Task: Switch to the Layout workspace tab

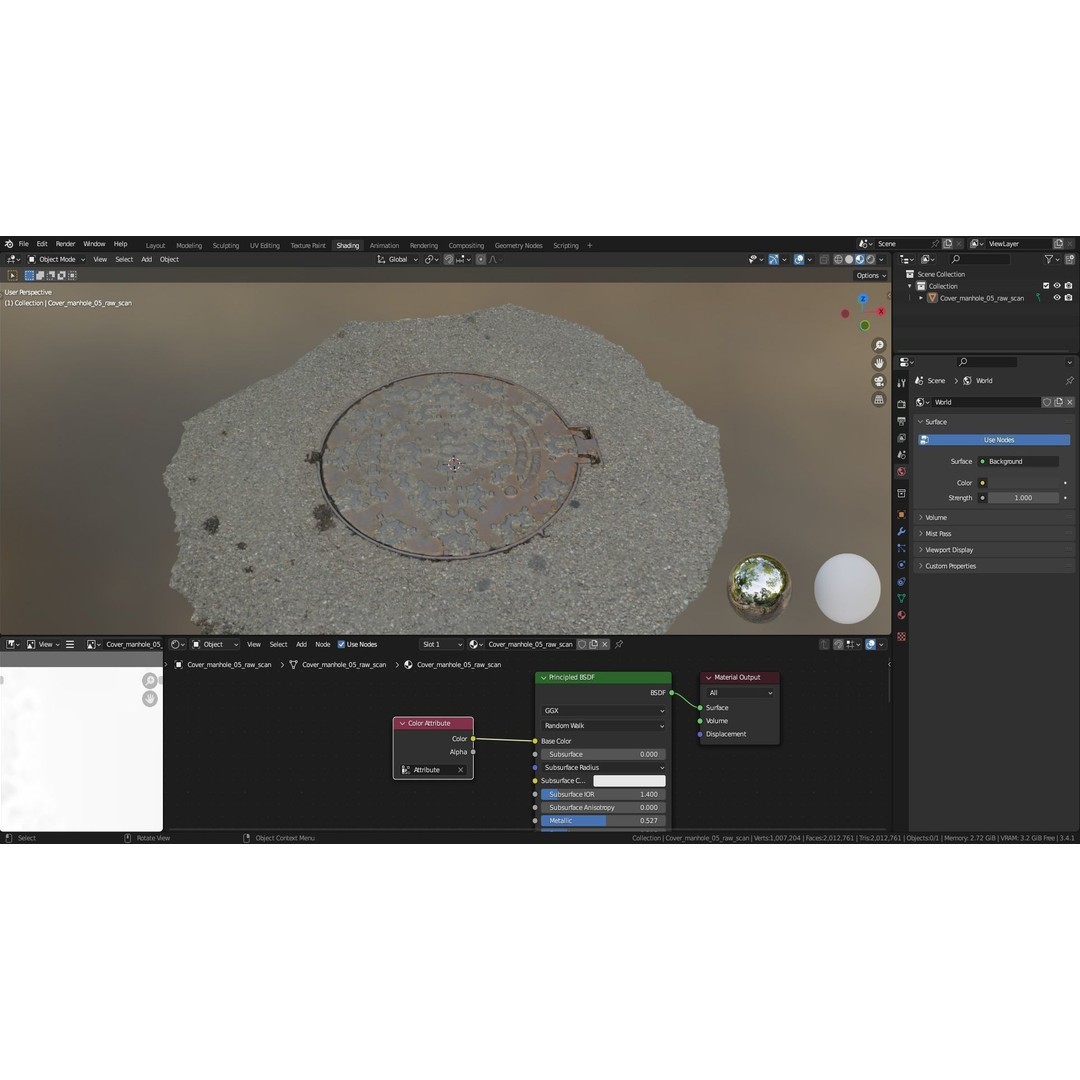Action: (x=156, y=246)
